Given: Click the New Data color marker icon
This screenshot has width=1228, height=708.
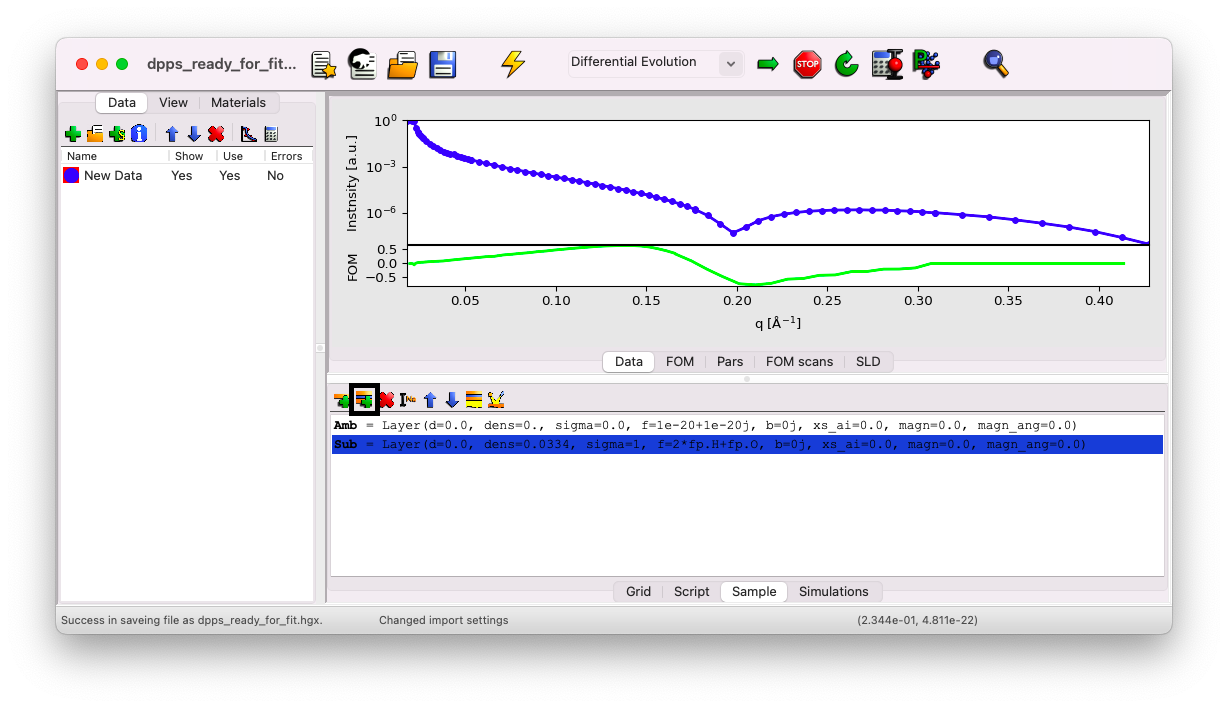Looking at the screenshot, I should pyautogui.click(x=71, y=175).
